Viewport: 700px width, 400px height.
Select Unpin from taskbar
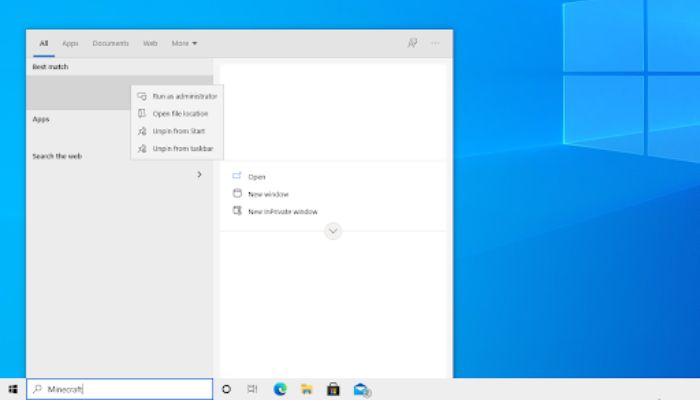pos(177,149)
